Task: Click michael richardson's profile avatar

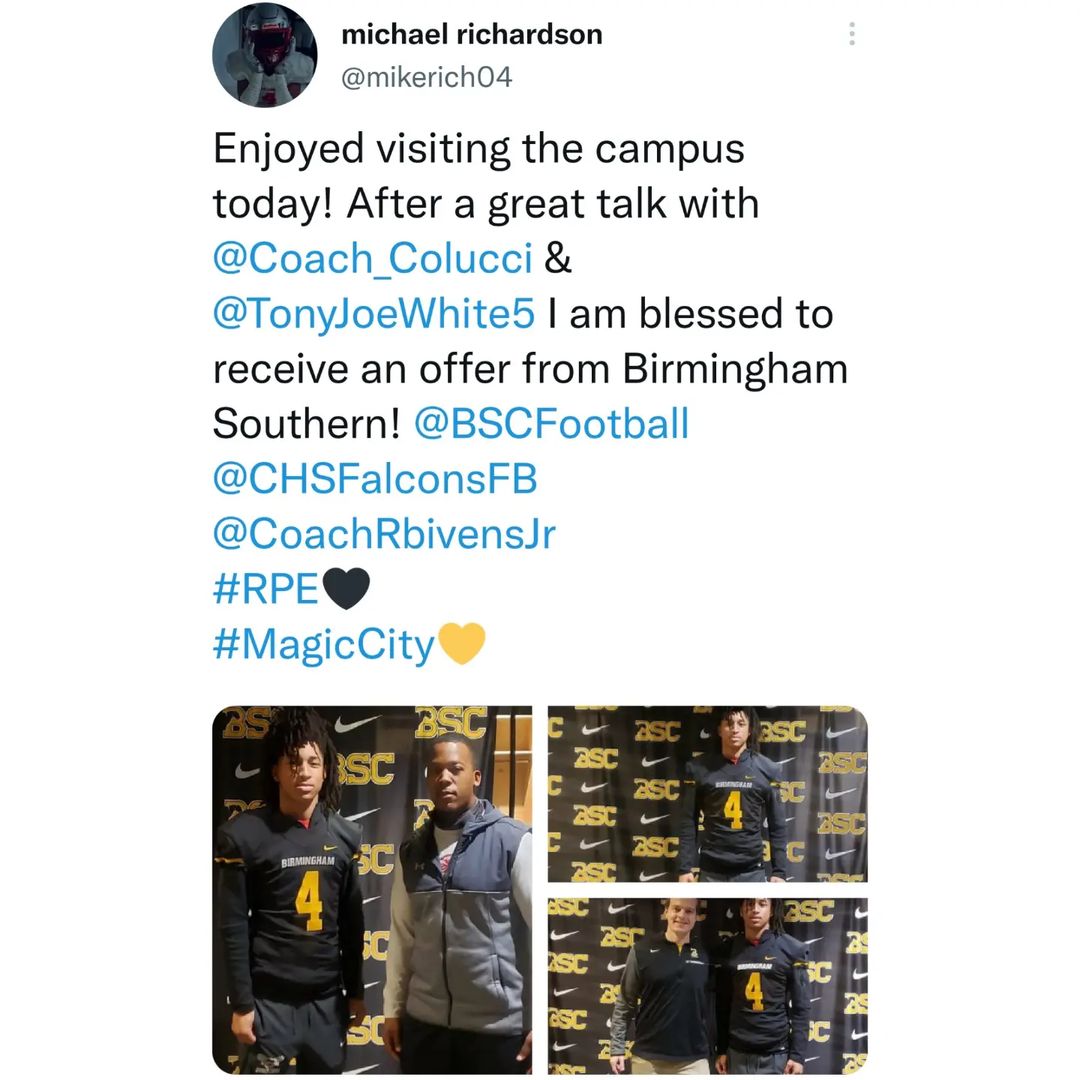Action: click(x=264, y=55)
